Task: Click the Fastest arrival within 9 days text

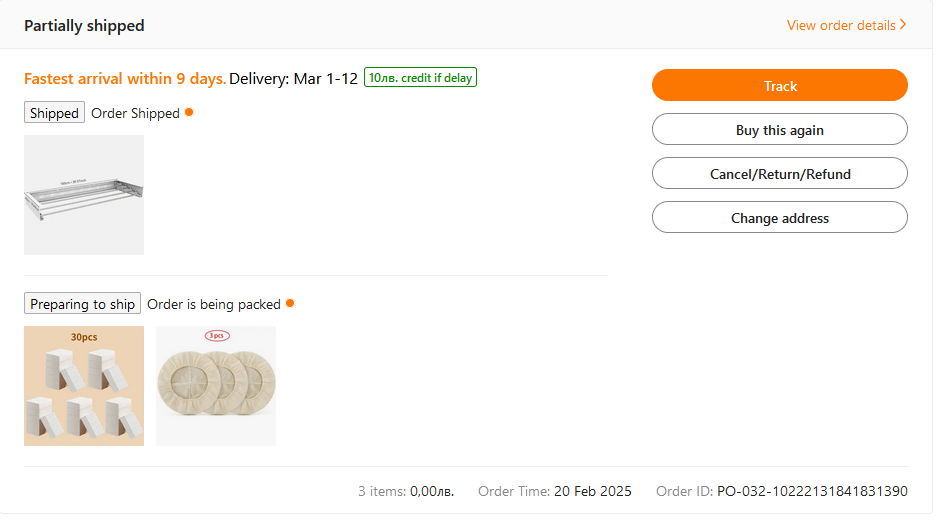Action: point(125,79)
